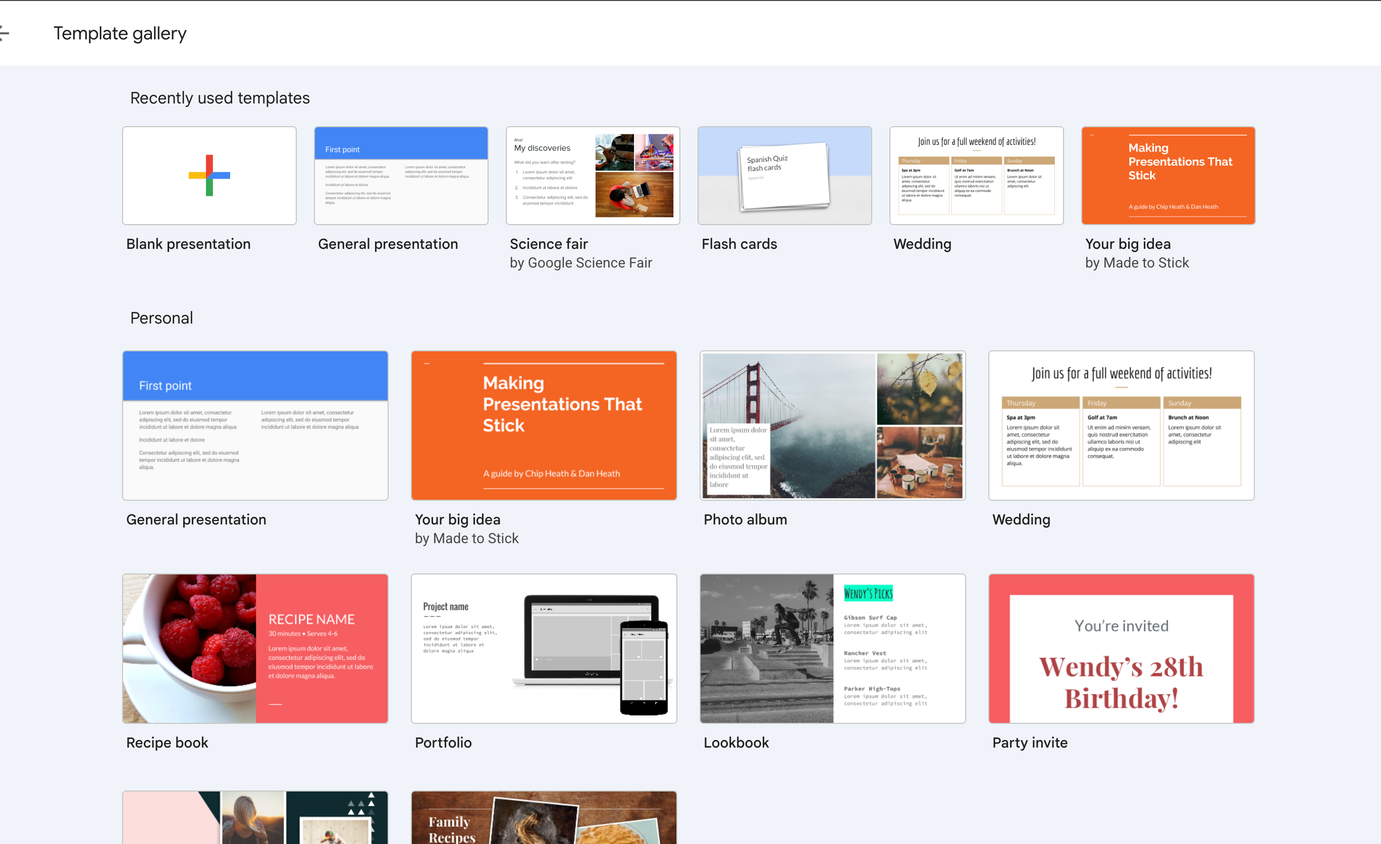
Task: Choose Personal section Your big idea thumbnail
Action: (x=544, y=425)
